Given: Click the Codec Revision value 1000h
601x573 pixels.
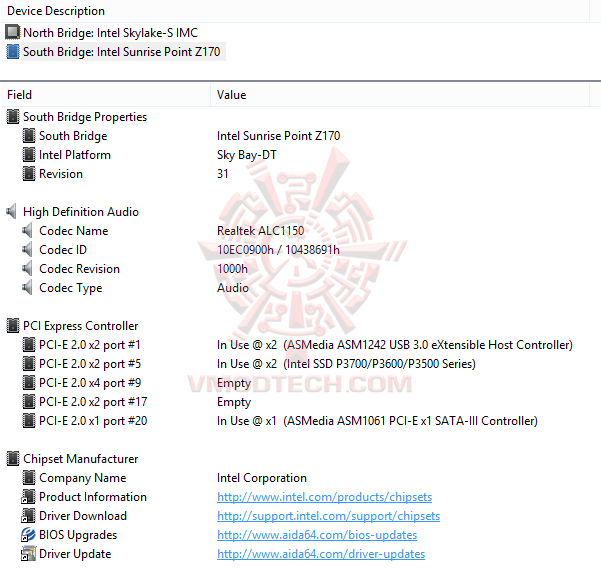Looking at the screenshot, I should (232, 269).
